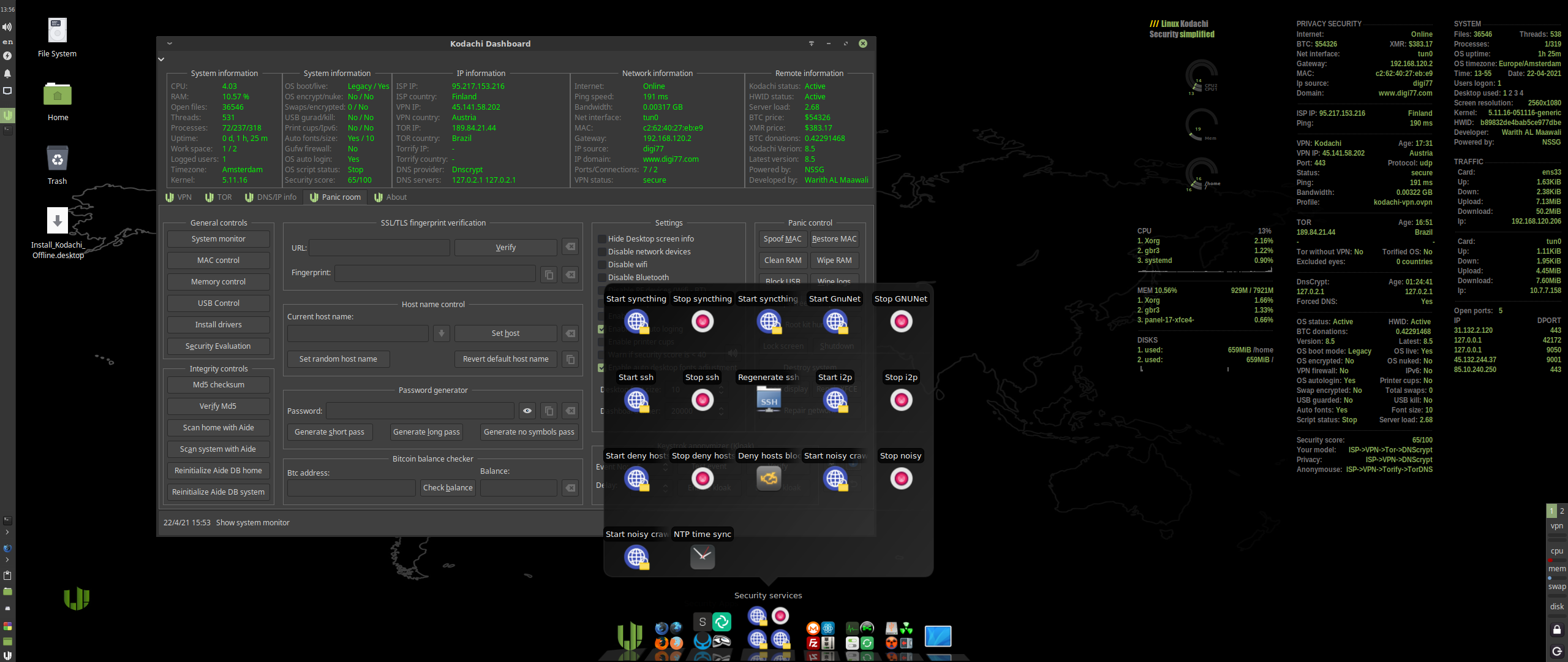Switch to workspace 2

pos(1562,511)
